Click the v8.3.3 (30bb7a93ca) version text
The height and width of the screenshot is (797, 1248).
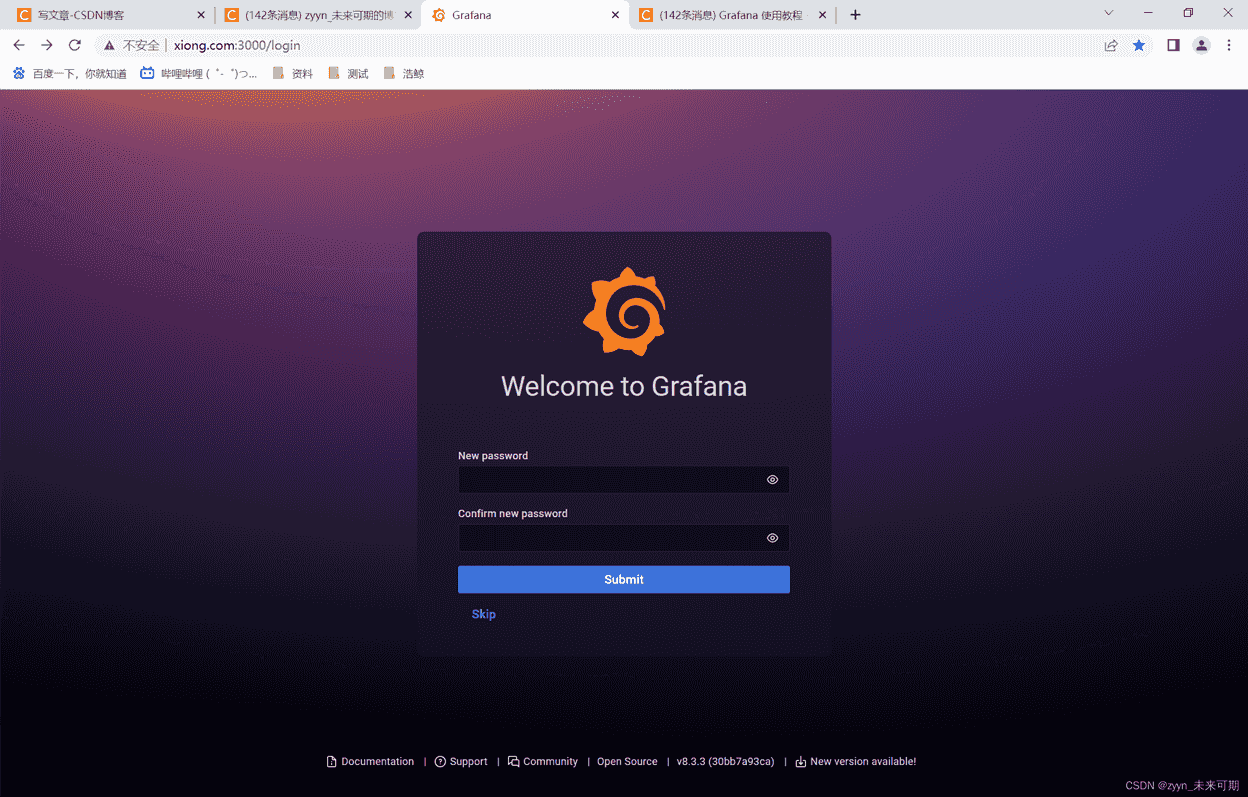coord(725,762)
